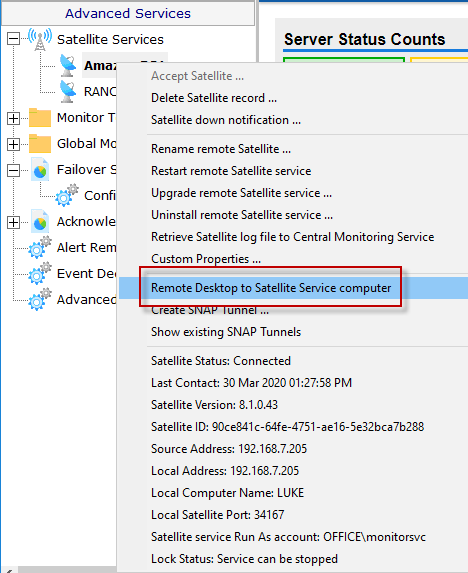Click Last Contact: 30 Mar 2020 line
The image size is (468, 573).
(251, 383)
